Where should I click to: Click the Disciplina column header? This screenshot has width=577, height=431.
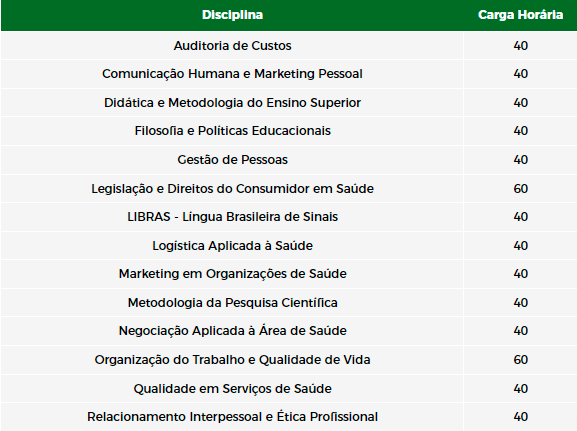(232, 15)
